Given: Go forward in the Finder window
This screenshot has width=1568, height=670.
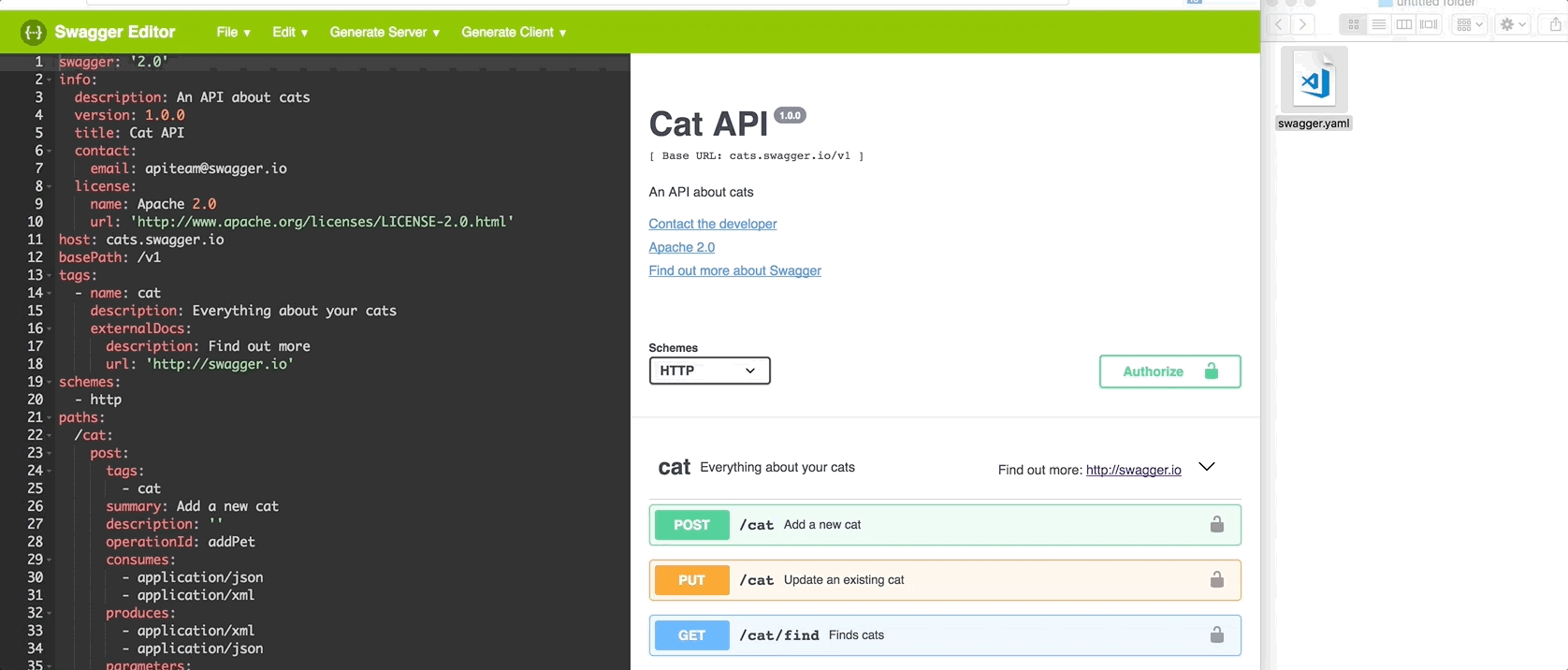Looking at the screenshot, I should (x=1302, y=24).
